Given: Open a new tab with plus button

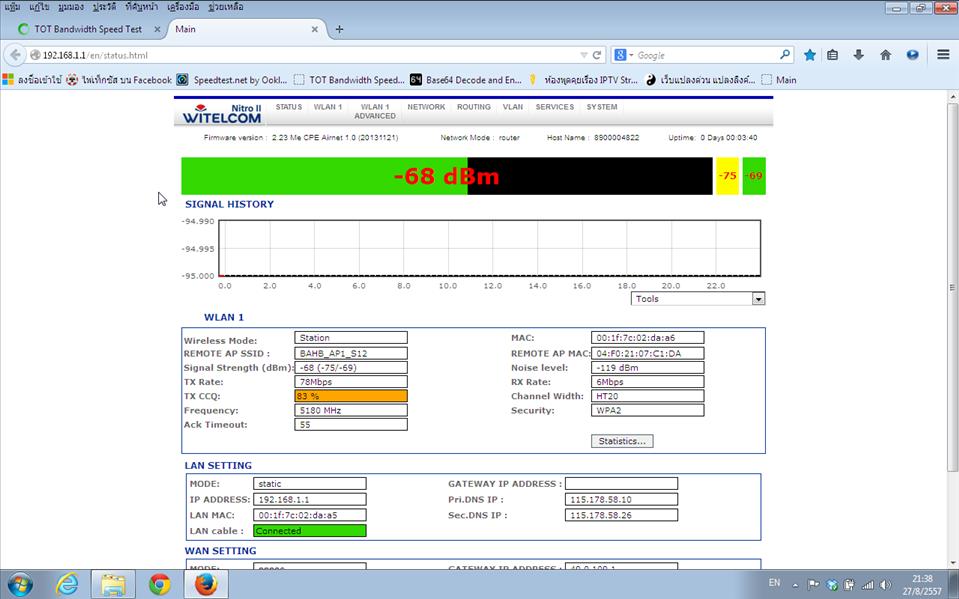Looking at the screenshot, I should click(339, 29).
